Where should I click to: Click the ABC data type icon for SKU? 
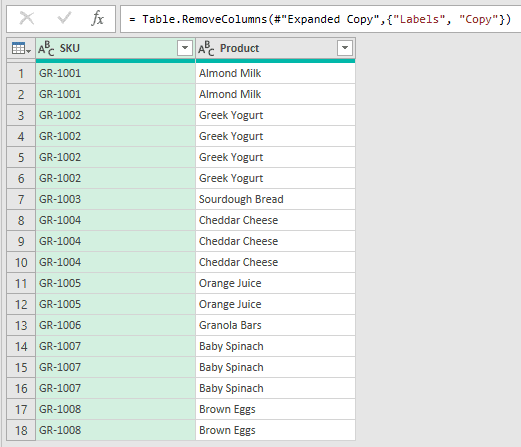(x=46, y=49)
